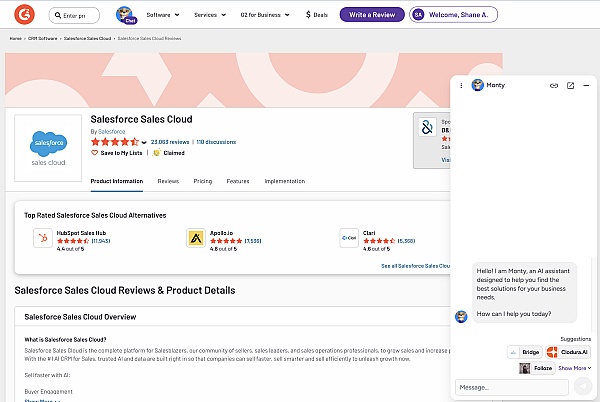Image resolution: width=600 pixels, height=402 pixels.
Task: Click the Apollo.io title
Action: pyautogui.click(x=221, y=233)
